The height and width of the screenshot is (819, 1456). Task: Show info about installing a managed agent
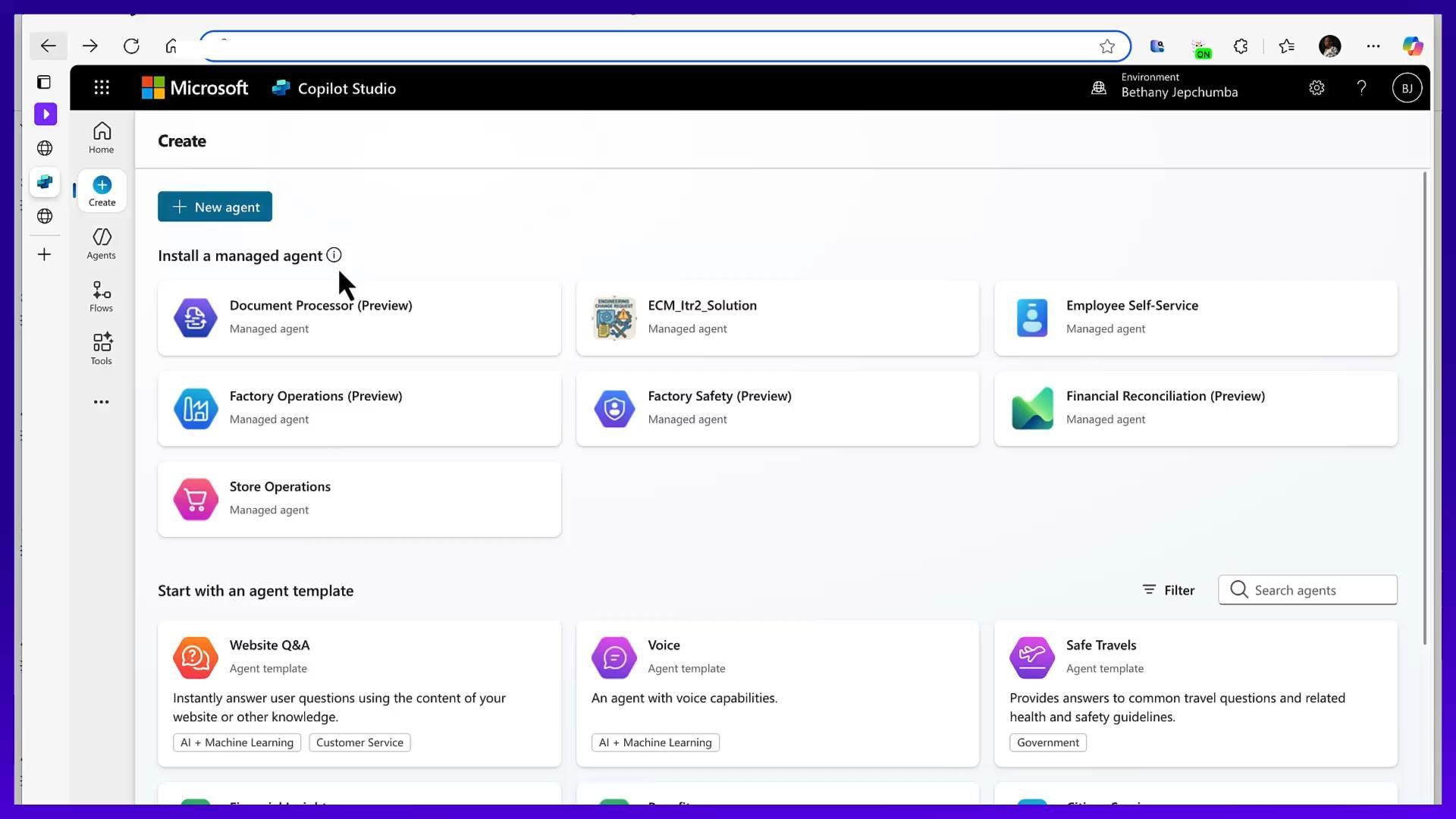tap(334, 256)
